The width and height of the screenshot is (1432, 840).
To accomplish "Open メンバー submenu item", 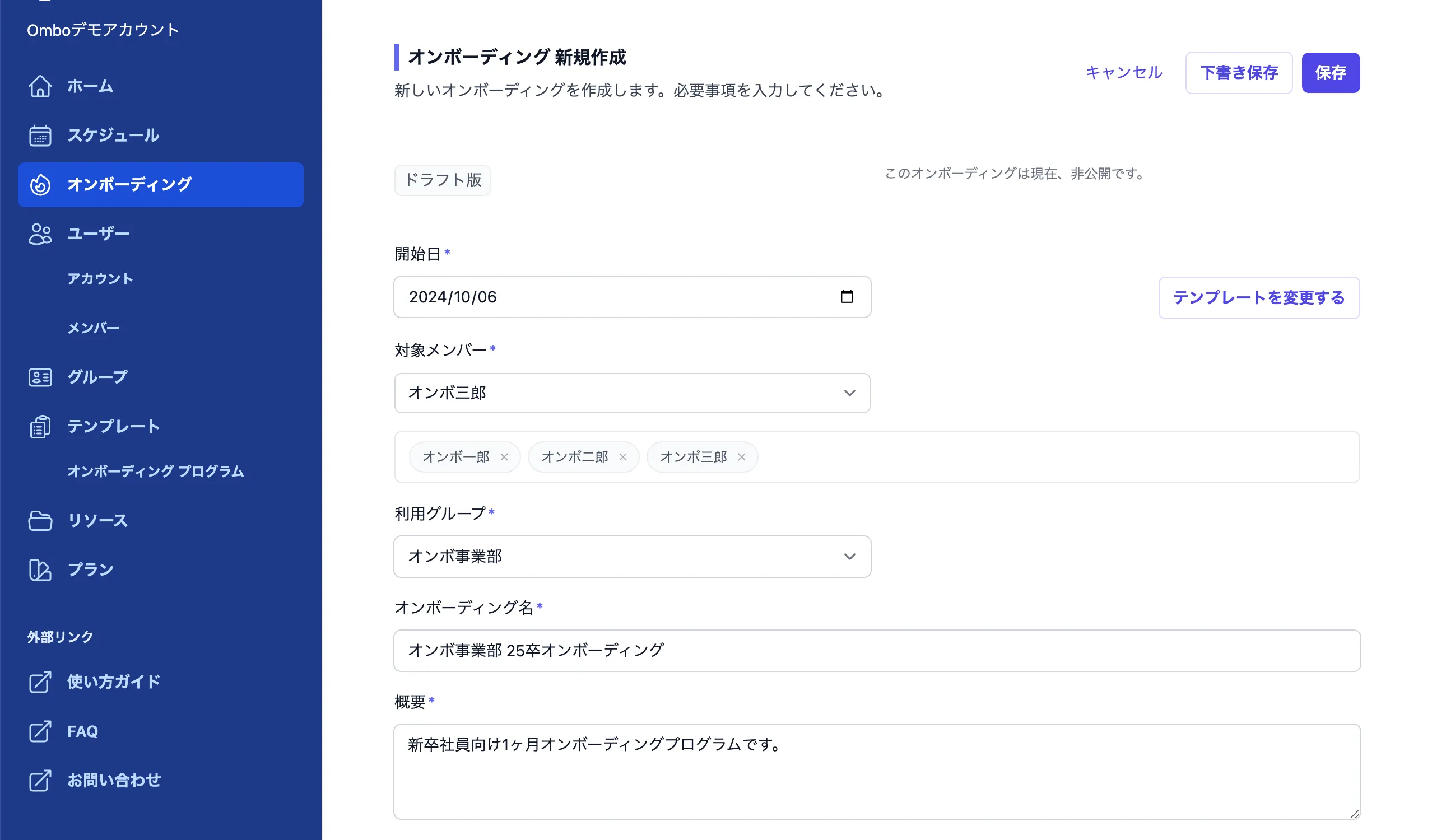I will [x=93, y=328].
